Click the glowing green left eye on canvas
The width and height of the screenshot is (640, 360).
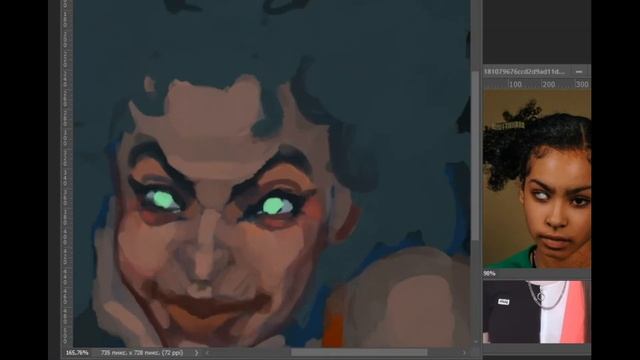coord(164,200)
